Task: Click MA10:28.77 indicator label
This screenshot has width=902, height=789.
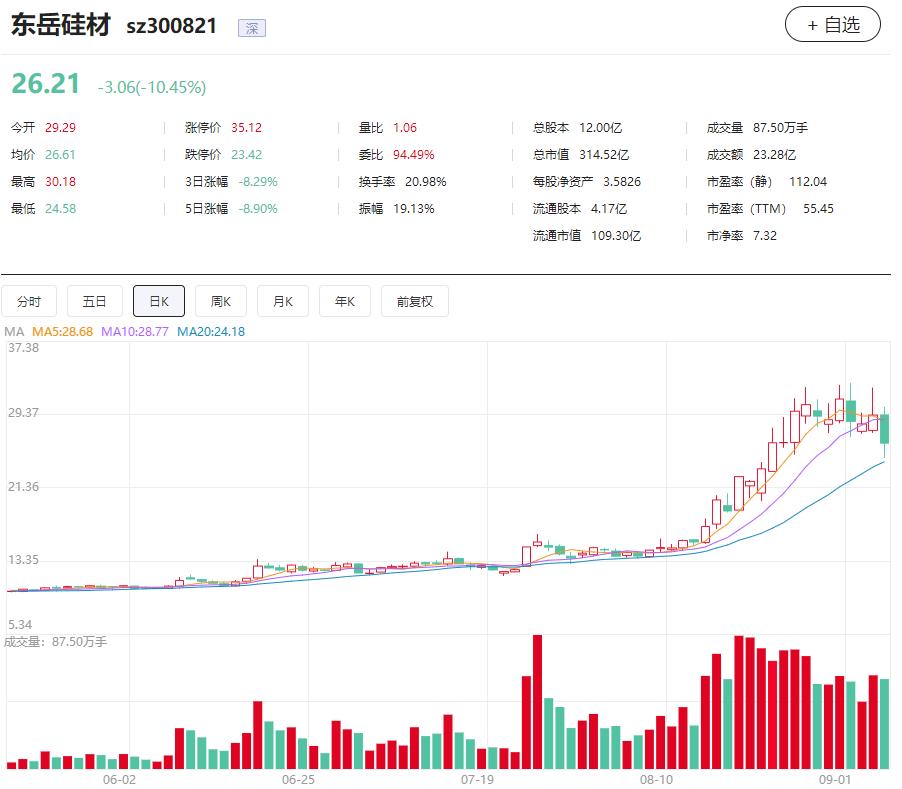Action: (x=135, y=332)
